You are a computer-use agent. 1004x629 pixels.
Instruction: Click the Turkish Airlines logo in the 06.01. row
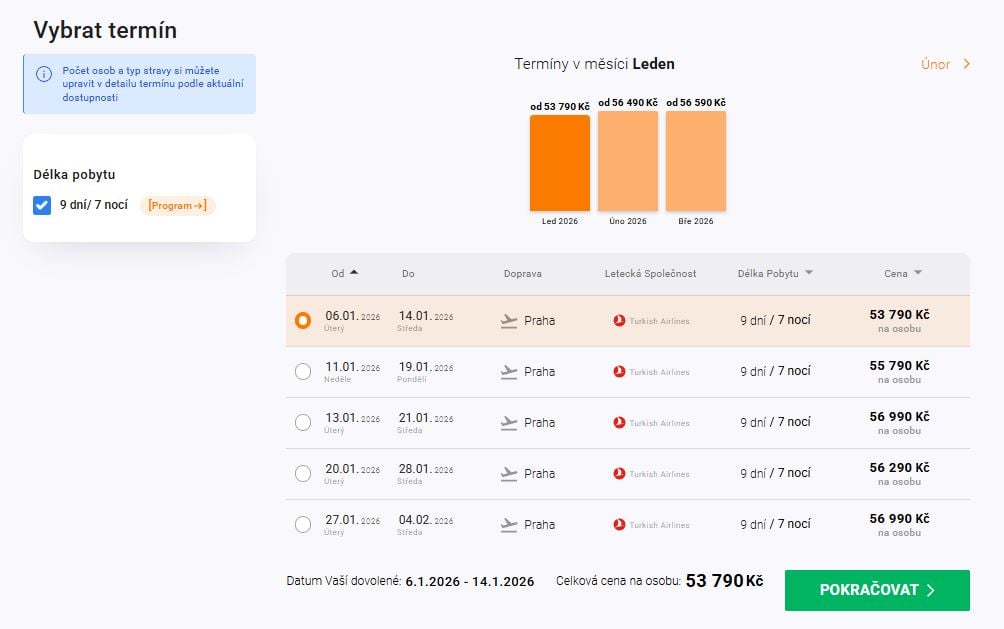[619, 321]
